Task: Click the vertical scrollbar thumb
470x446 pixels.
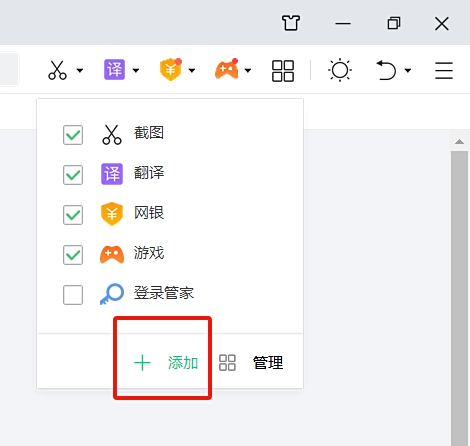Action: pyautogui.click(x=459, y=298)
